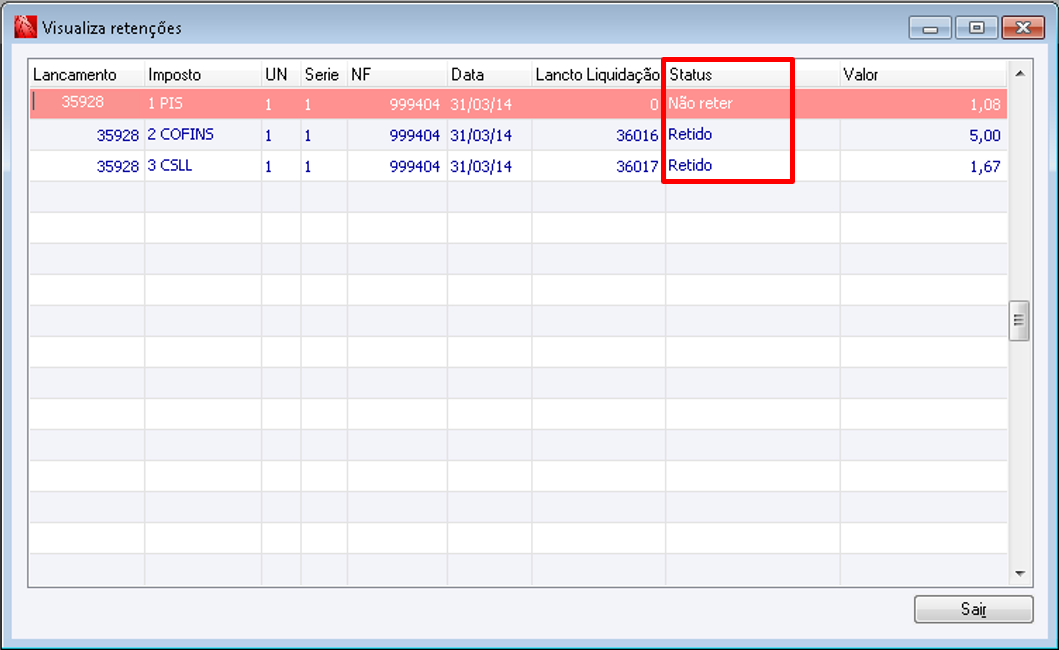Click the Status column header
This screenshot has width=1059, height=650.
(x=752, y=74)
